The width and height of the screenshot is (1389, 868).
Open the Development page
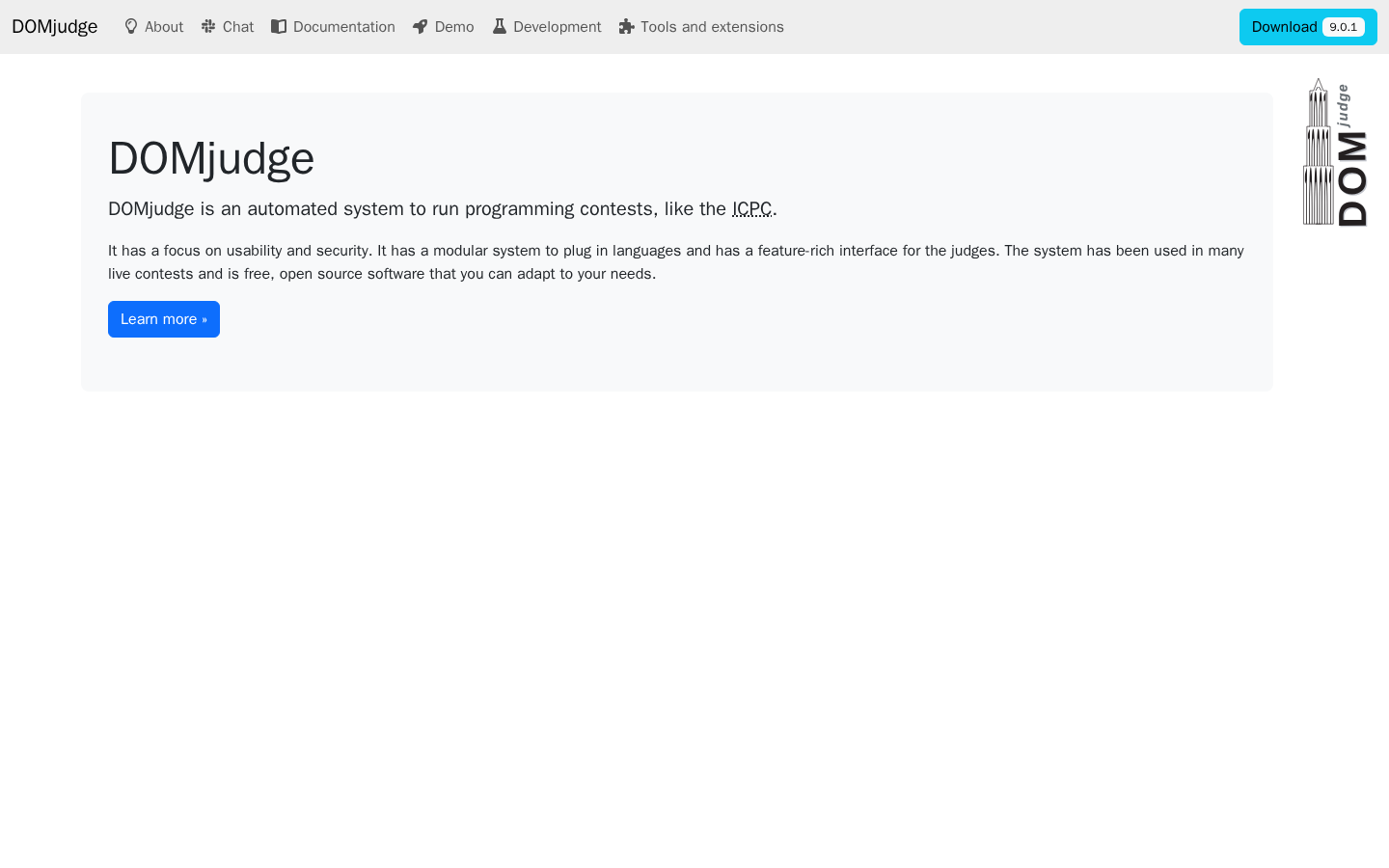(x=547, y=27)
